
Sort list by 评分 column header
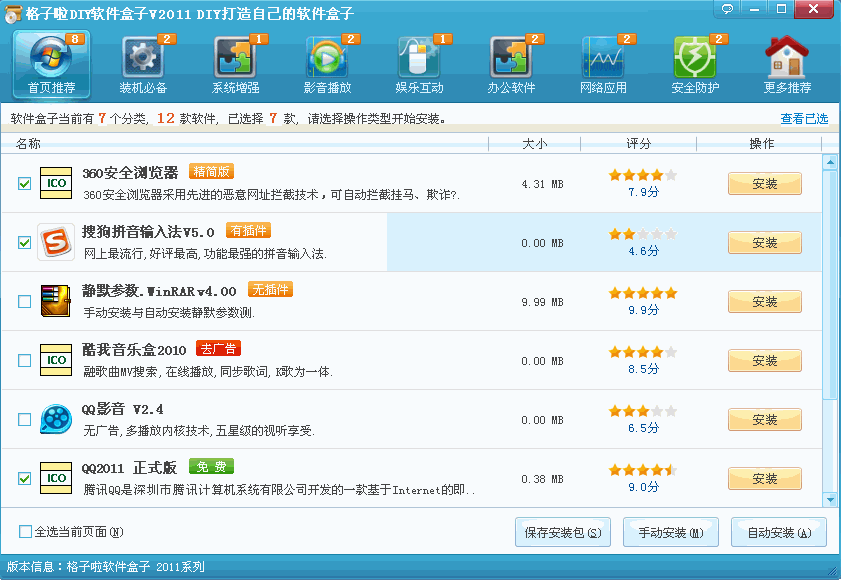[638, 144]
